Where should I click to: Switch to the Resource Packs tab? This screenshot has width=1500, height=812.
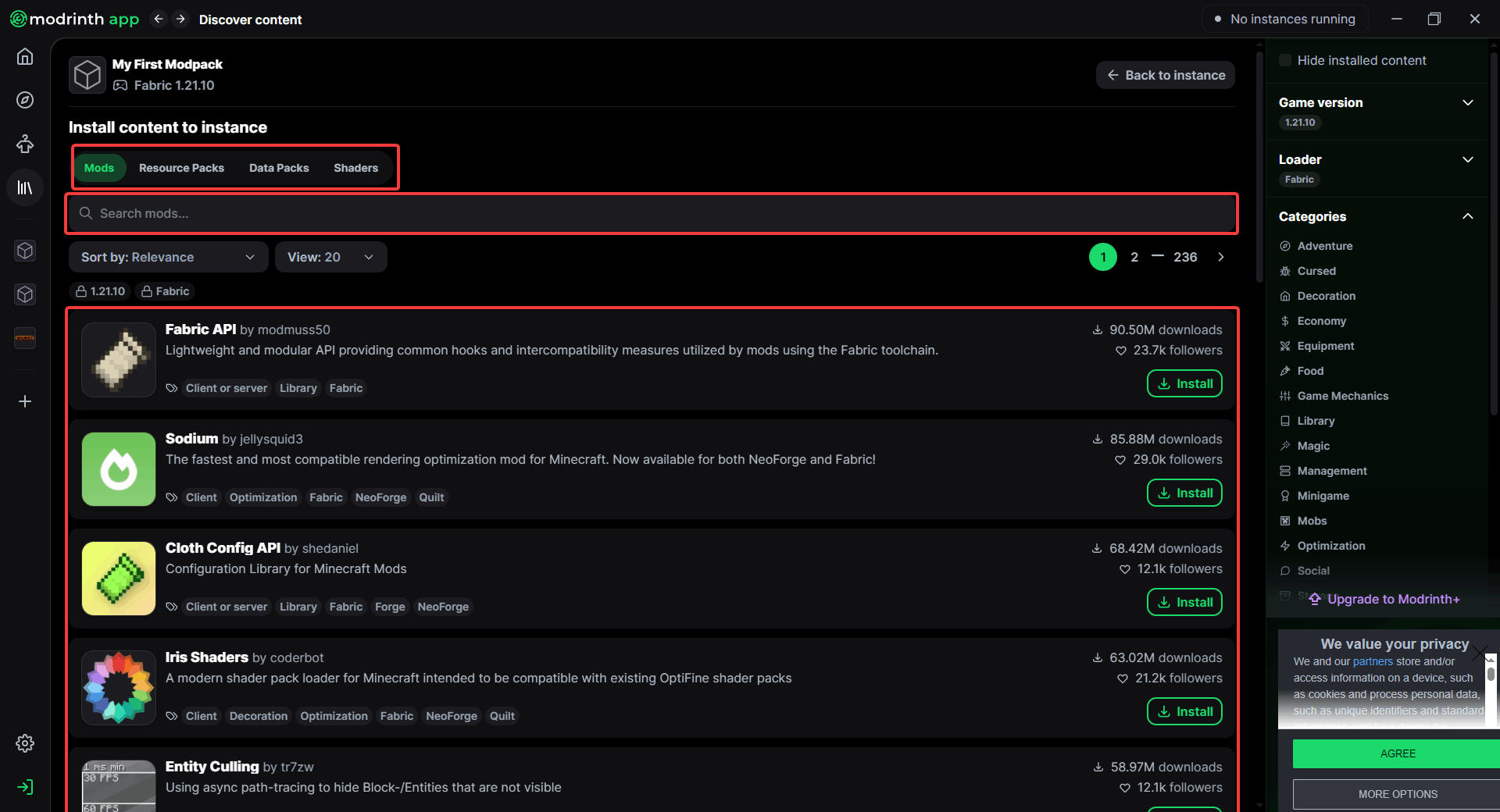tap(181, 167)
